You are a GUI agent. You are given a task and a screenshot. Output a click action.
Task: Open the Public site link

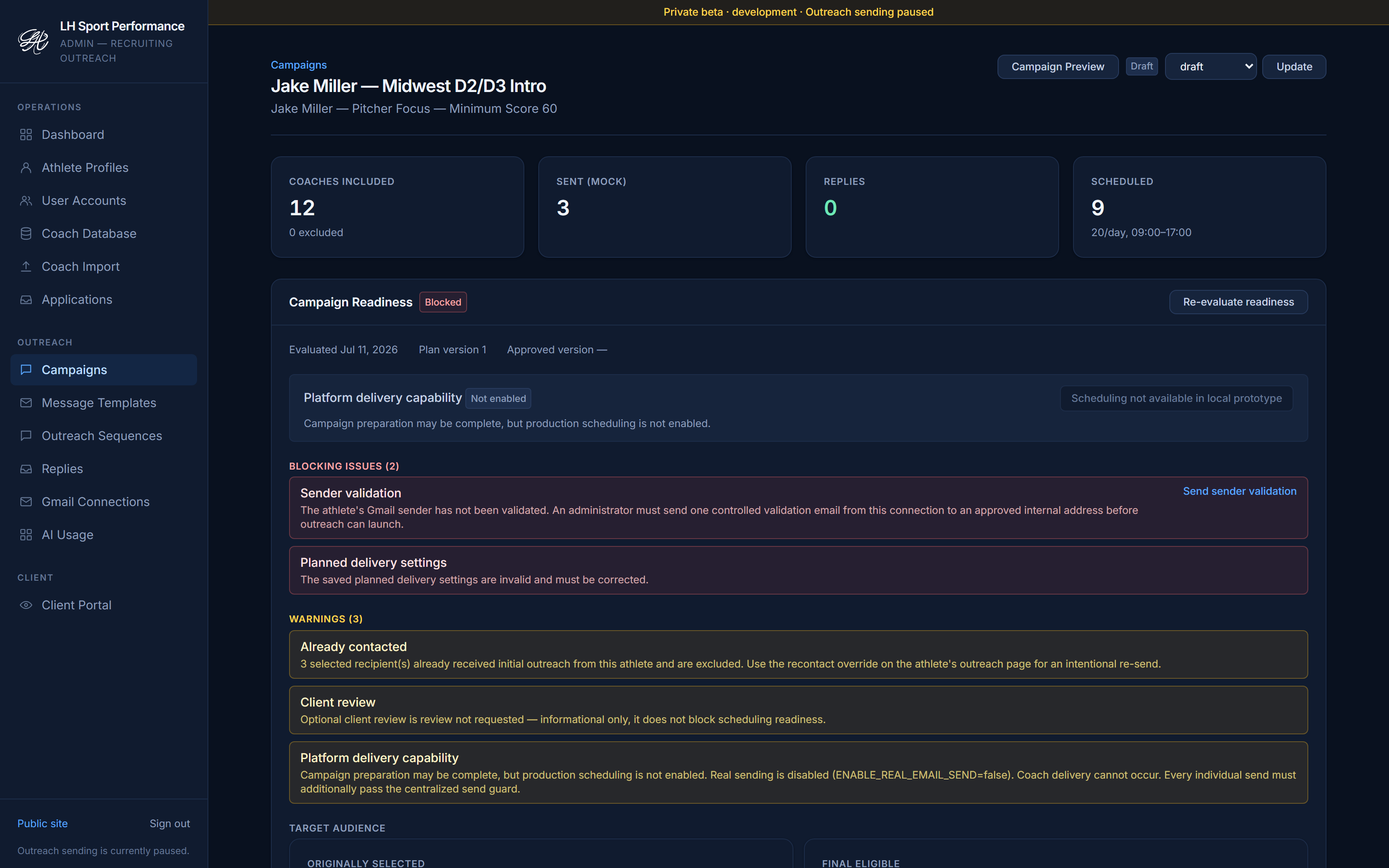pos(43,823)
